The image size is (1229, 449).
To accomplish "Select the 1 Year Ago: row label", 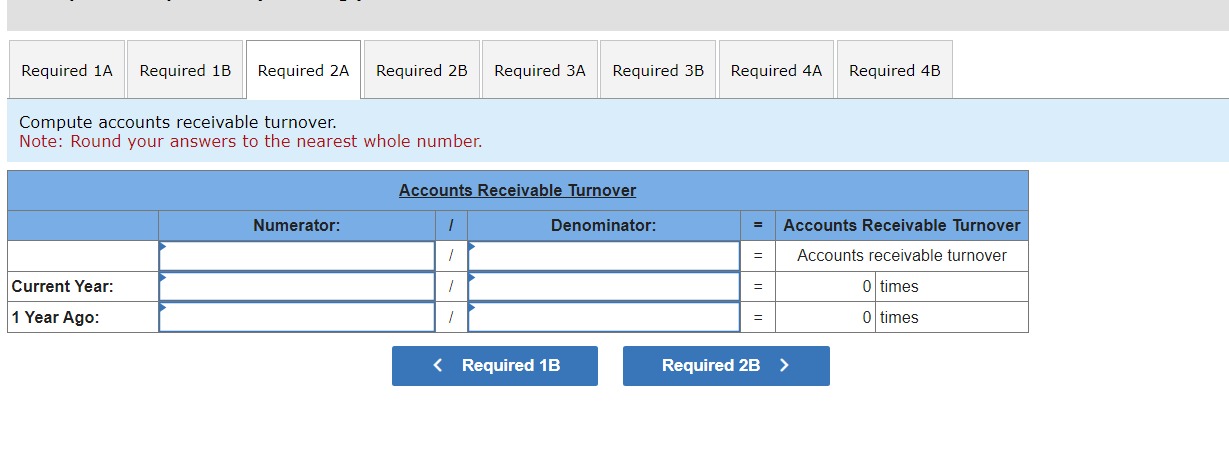I will pos(55,318).
